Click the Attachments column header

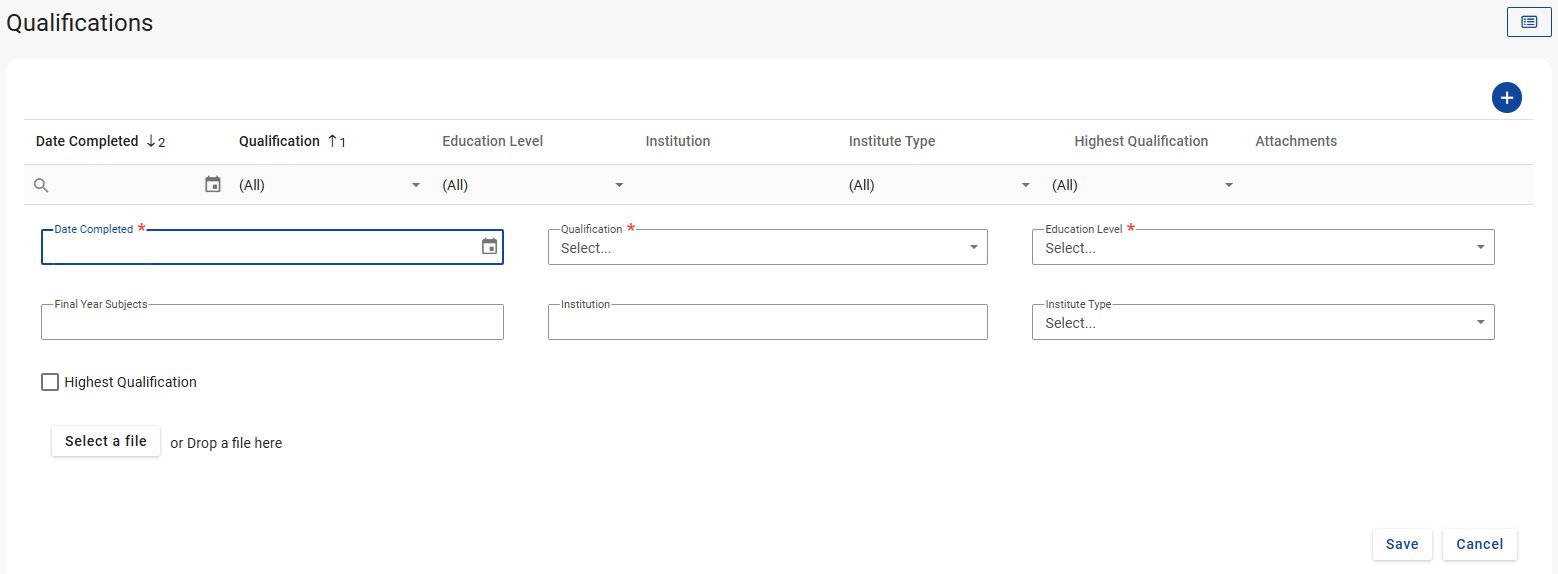click(x=1295, y=142)
